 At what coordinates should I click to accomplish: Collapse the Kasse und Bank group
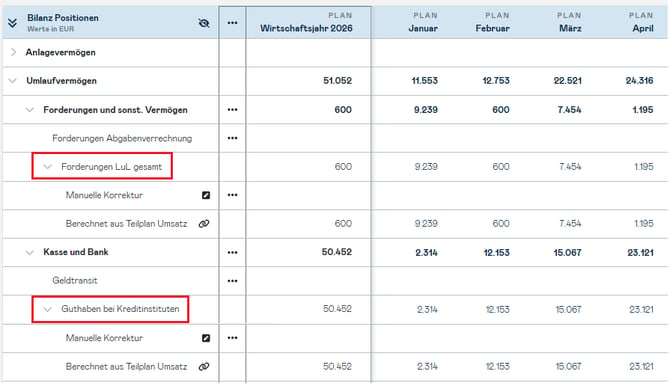click(29, 252)
